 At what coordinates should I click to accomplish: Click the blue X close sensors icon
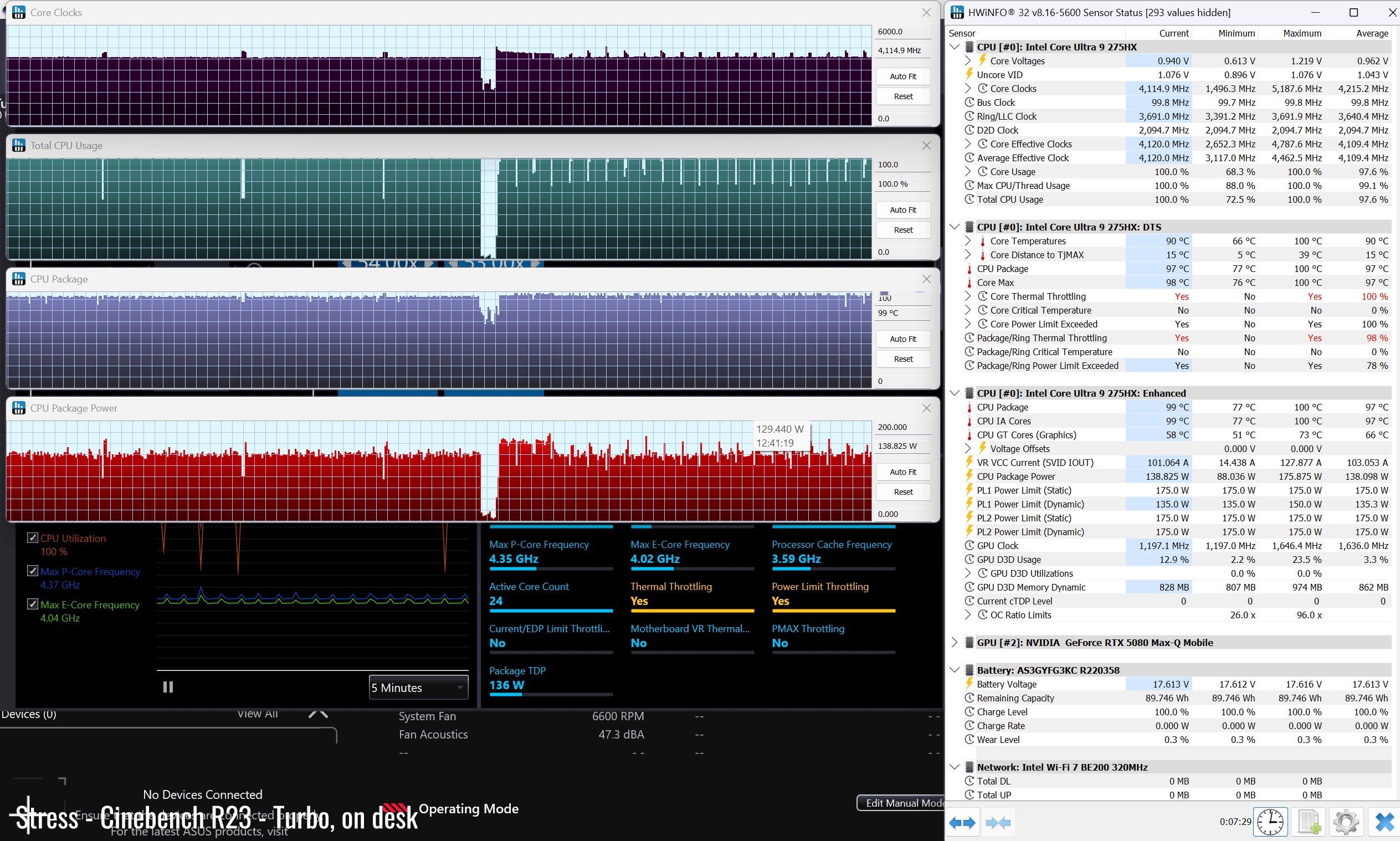[1384, 822]
